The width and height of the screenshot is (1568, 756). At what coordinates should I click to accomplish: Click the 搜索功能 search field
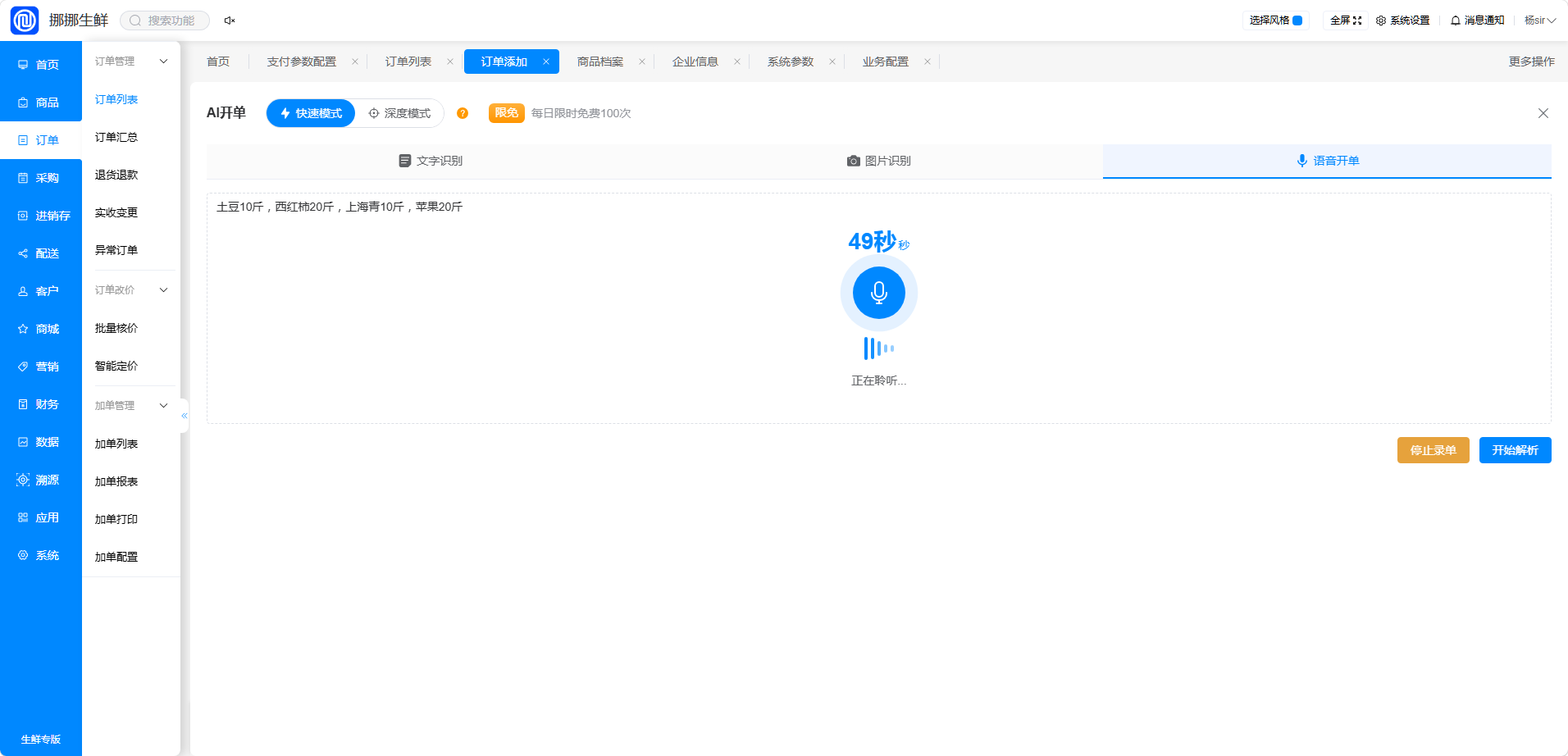point(165,20)
